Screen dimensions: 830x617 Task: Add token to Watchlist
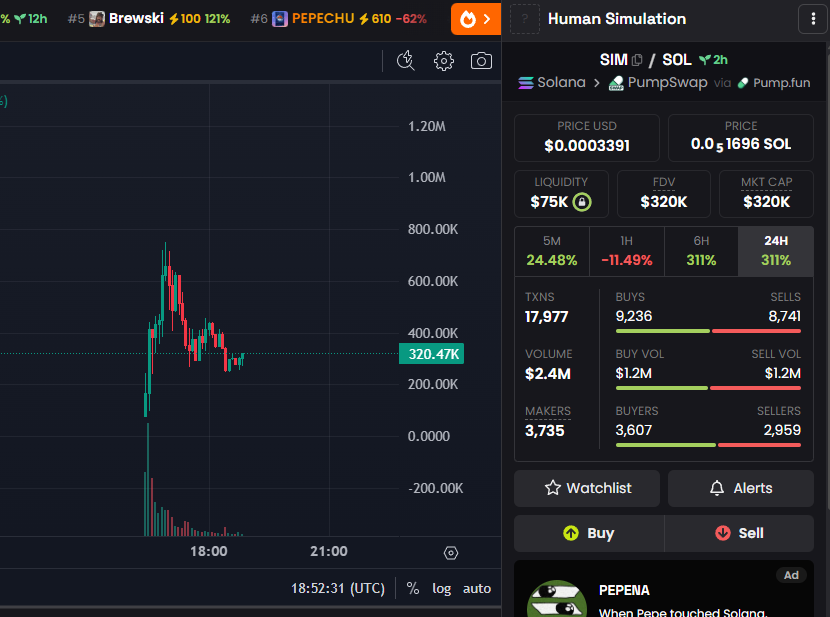[x=587, y=488]
